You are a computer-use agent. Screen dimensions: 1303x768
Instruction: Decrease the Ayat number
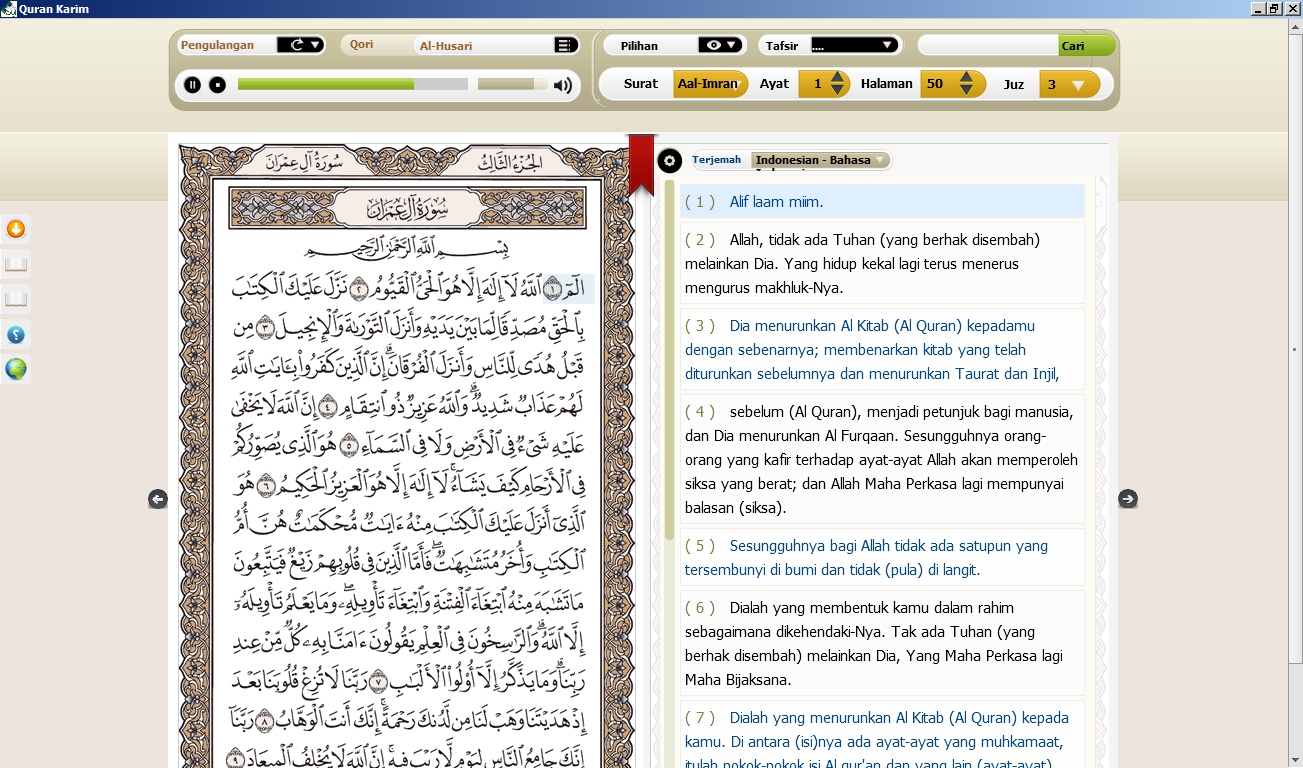pos(838,90)
